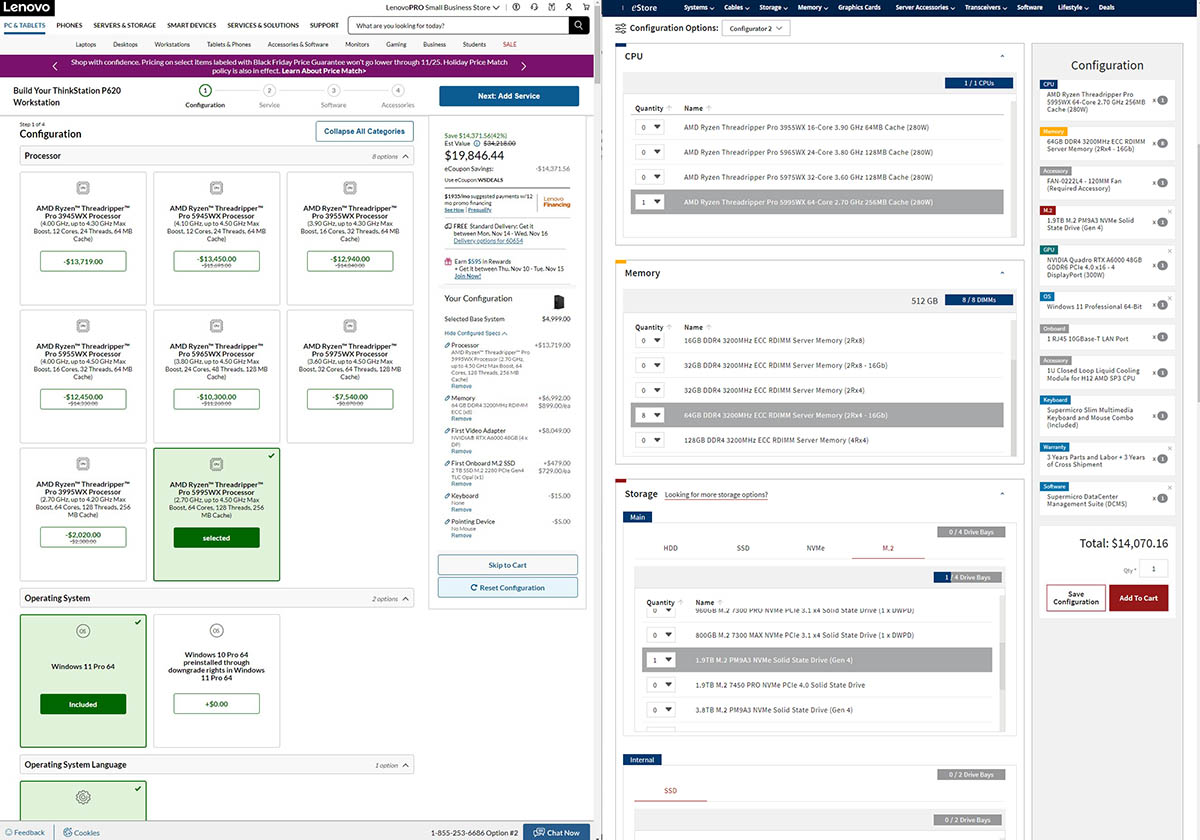Click the Feedback icon in Lenovo footer
This screenshot has height=840, width=1200.
pyautogui.click(x=8, y=832)
